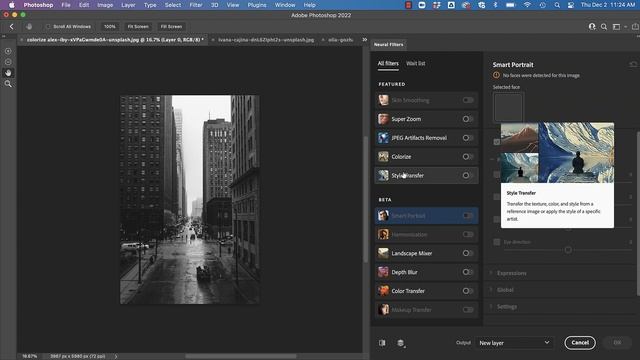The height and width of the screenshot is (360, 640).
Task: Adjust the Eye direction slider handle
Action: click(568, 250)
